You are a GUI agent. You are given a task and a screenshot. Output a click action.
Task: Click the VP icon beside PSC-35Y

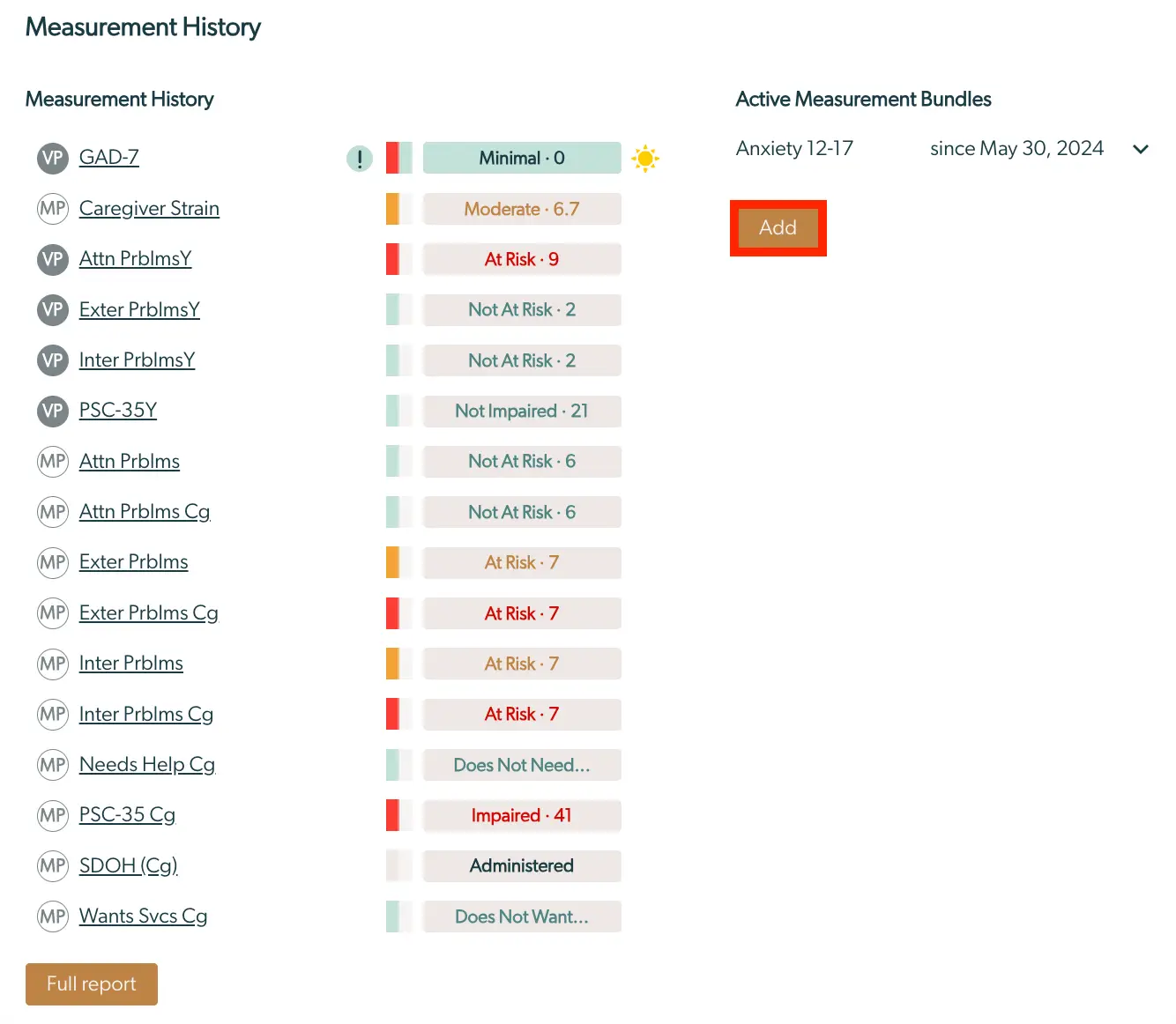pos(52,411)
